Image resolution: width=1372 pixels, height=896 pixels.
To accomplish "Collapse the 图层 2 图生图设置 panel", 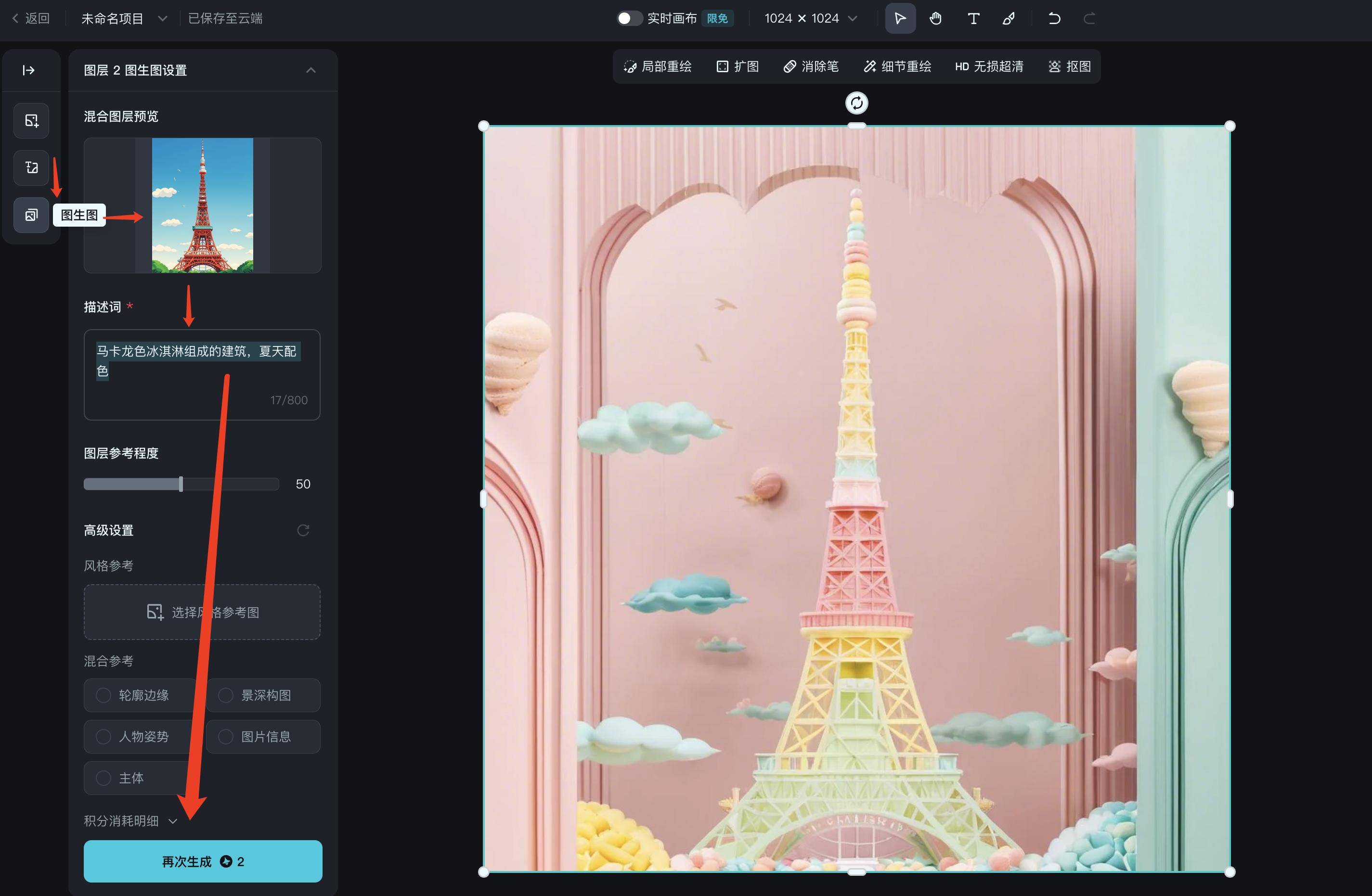I will (x=311, y=70).
